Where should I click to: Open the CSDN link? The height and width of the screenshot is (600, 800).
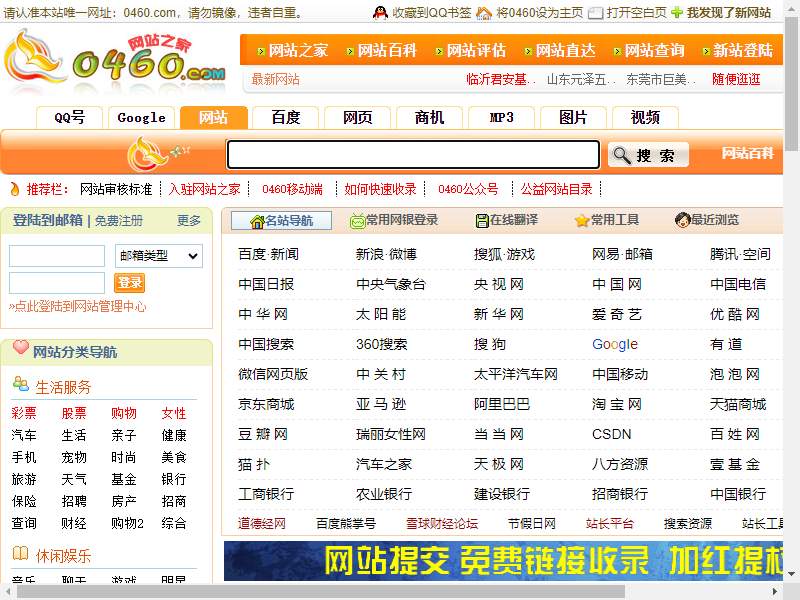coord(611,434)
